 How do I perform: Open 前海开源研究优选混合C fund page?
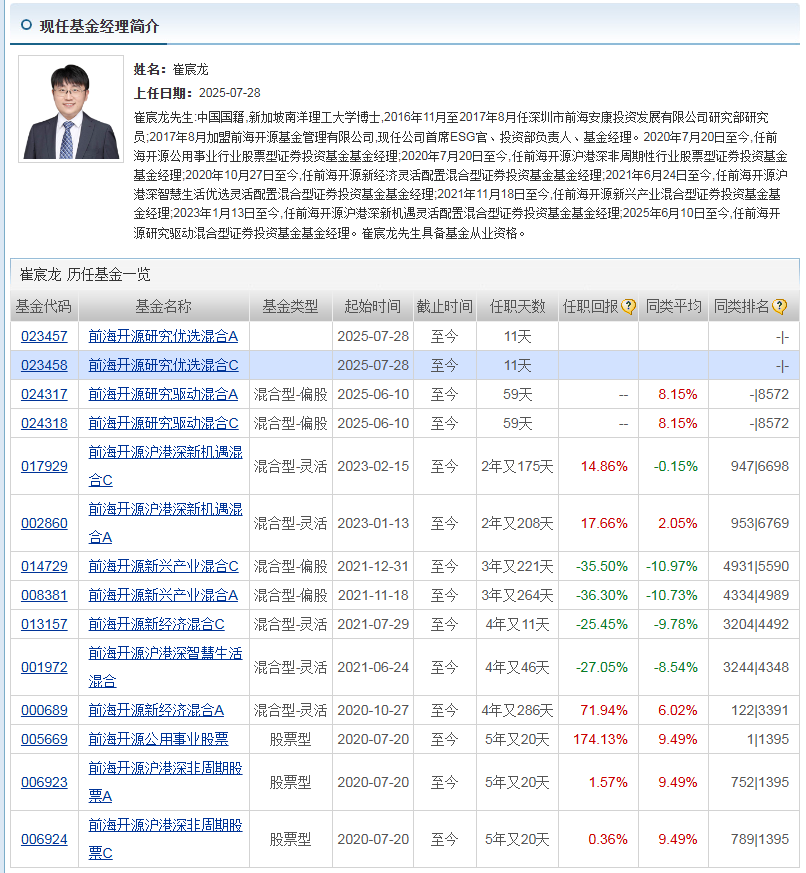163,365
